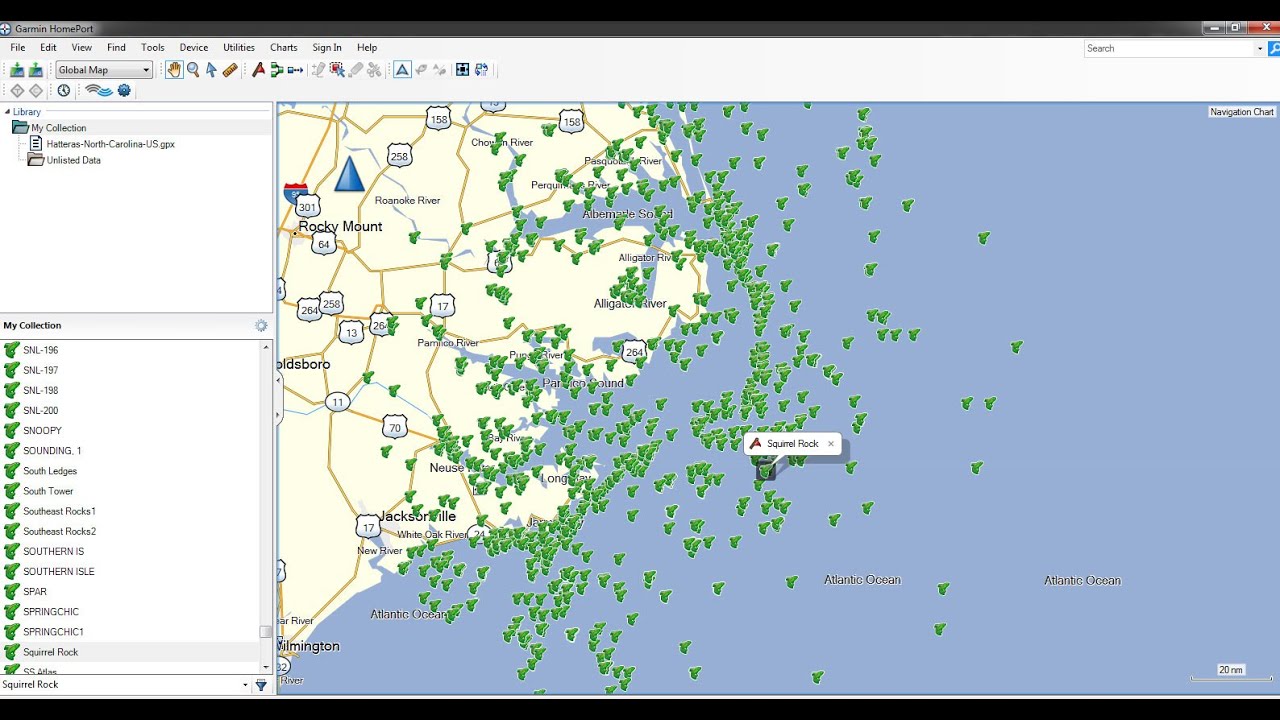
Task: Open the Global Map dropdown
Action: (x=104, y=70)
